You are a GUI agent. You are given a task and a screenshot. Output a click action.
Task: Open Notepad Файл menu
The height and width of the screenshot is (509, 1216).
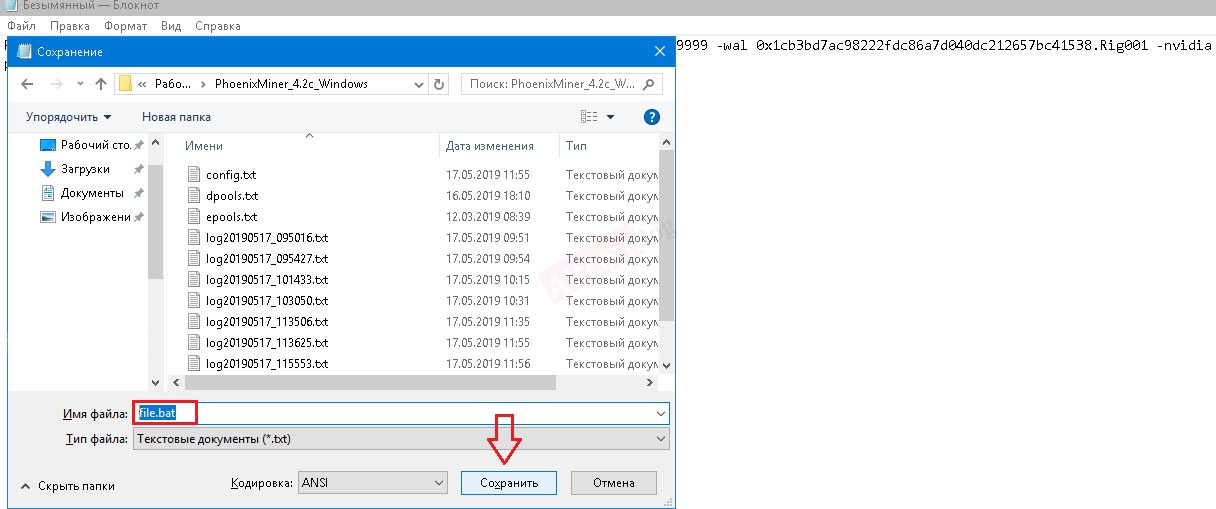pos(21,25)
